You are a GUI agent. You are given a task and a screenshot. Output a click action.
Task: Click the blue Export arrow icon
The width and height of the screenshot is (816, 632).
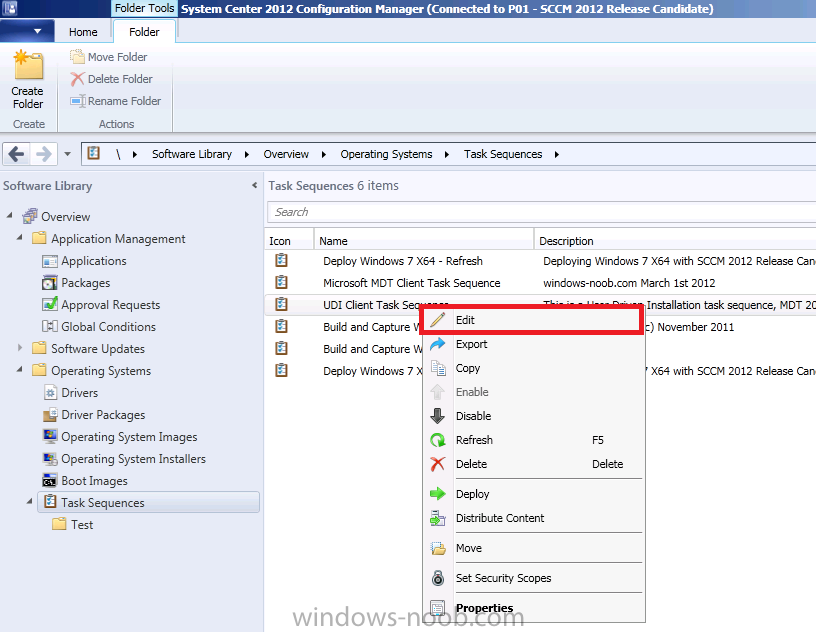click(438, 344)
